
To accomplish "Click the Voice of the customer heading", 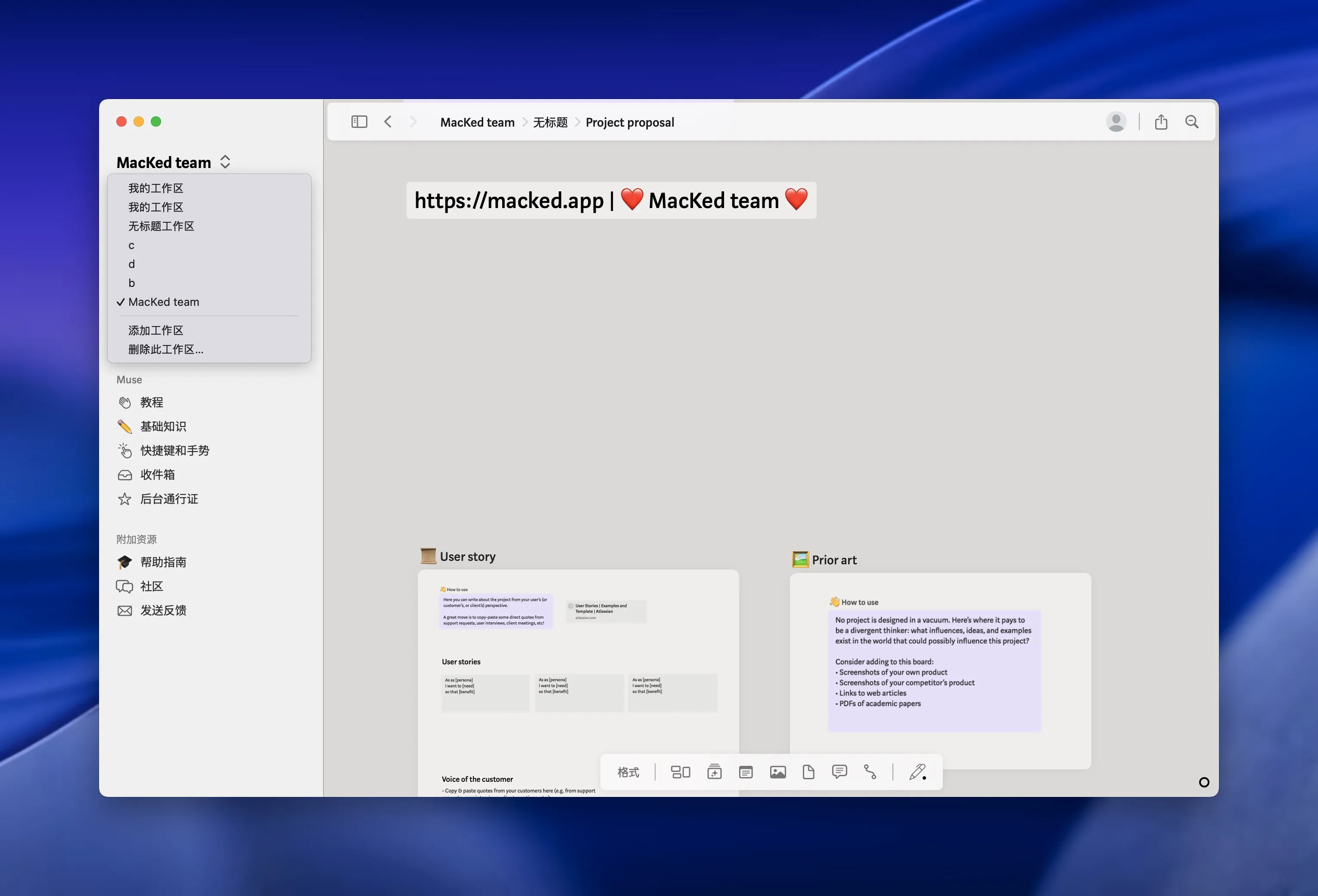I will click(x=477, y=779).
